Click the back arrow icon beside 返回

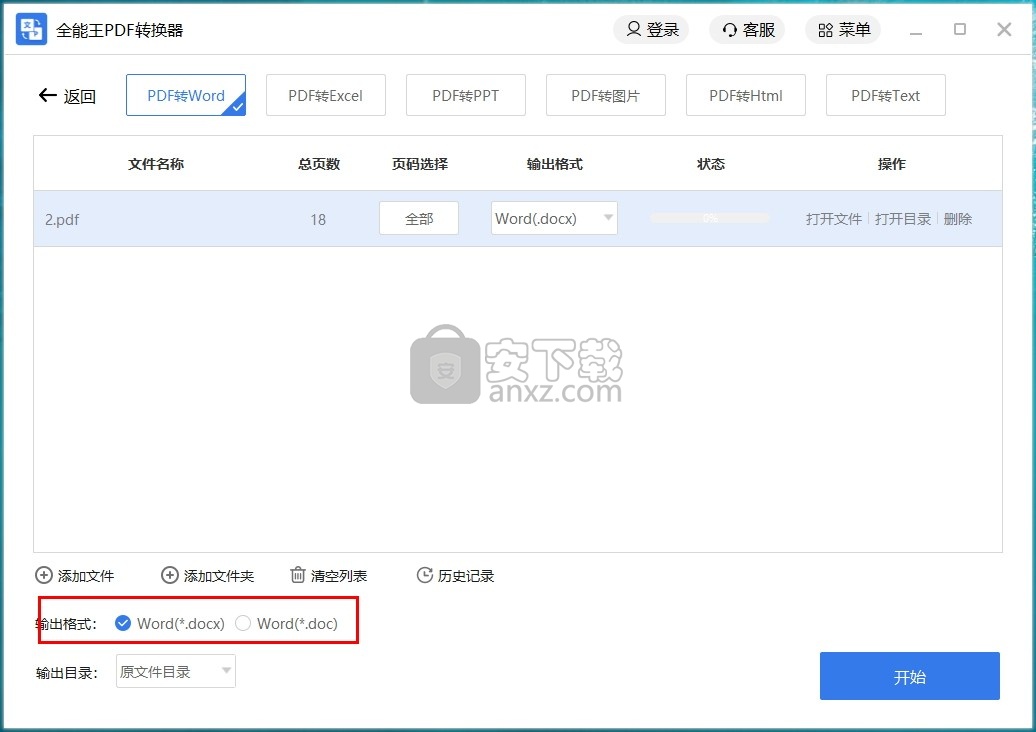pos(48,96)
